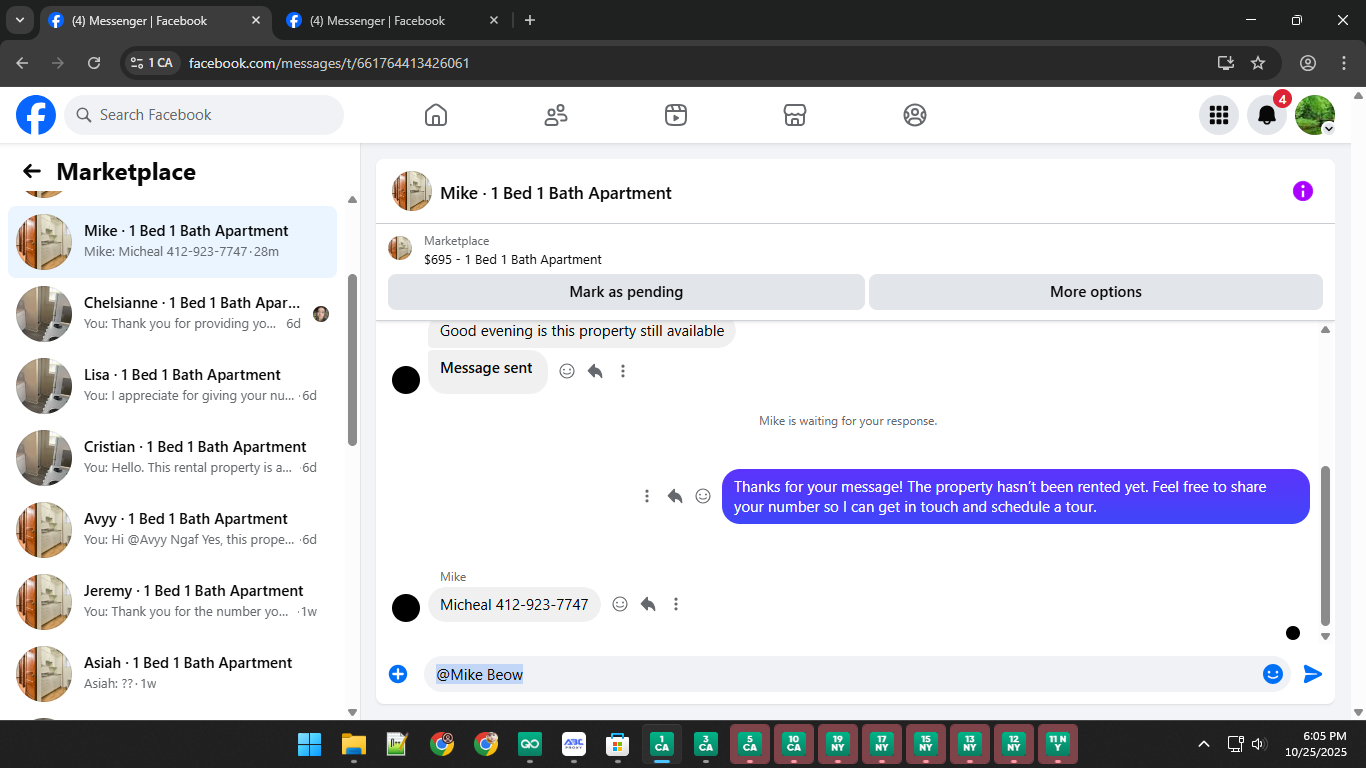Open account profile picture menu
The image size is (1366, 768).
pos(1315,115)
